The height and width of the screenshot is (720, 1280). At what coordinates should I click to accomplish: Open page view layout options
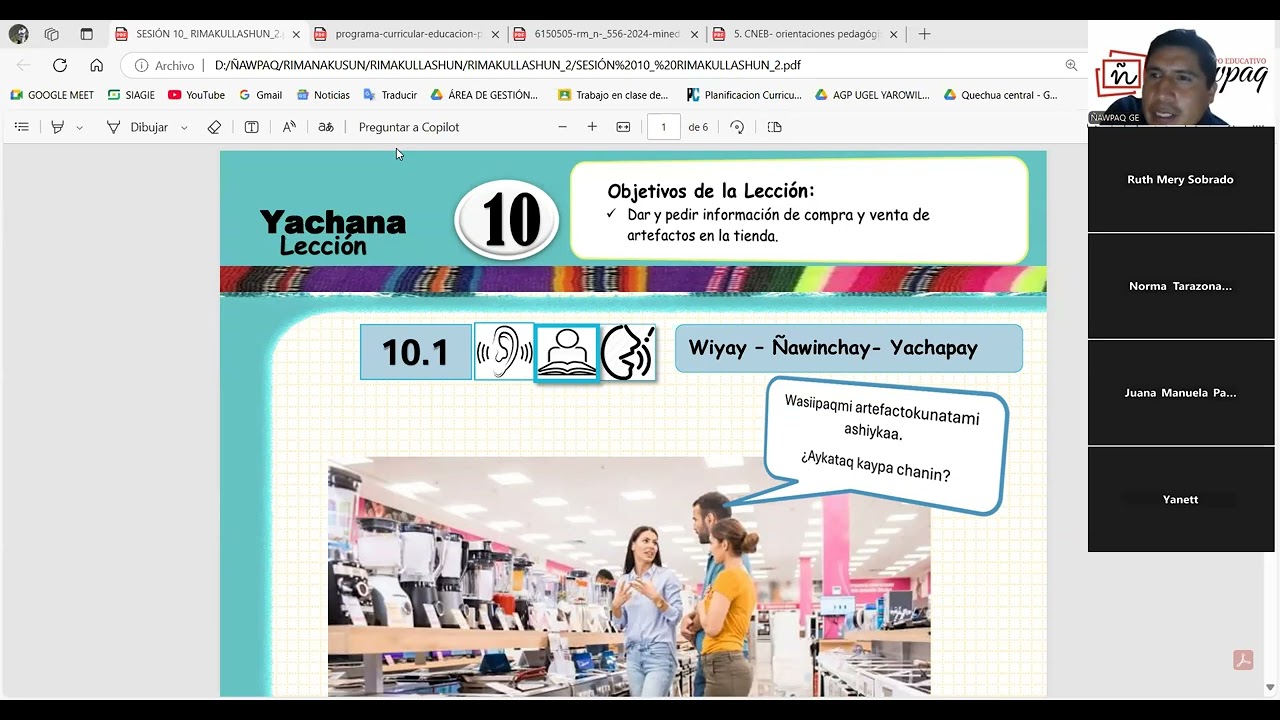[x=774, y=127]
